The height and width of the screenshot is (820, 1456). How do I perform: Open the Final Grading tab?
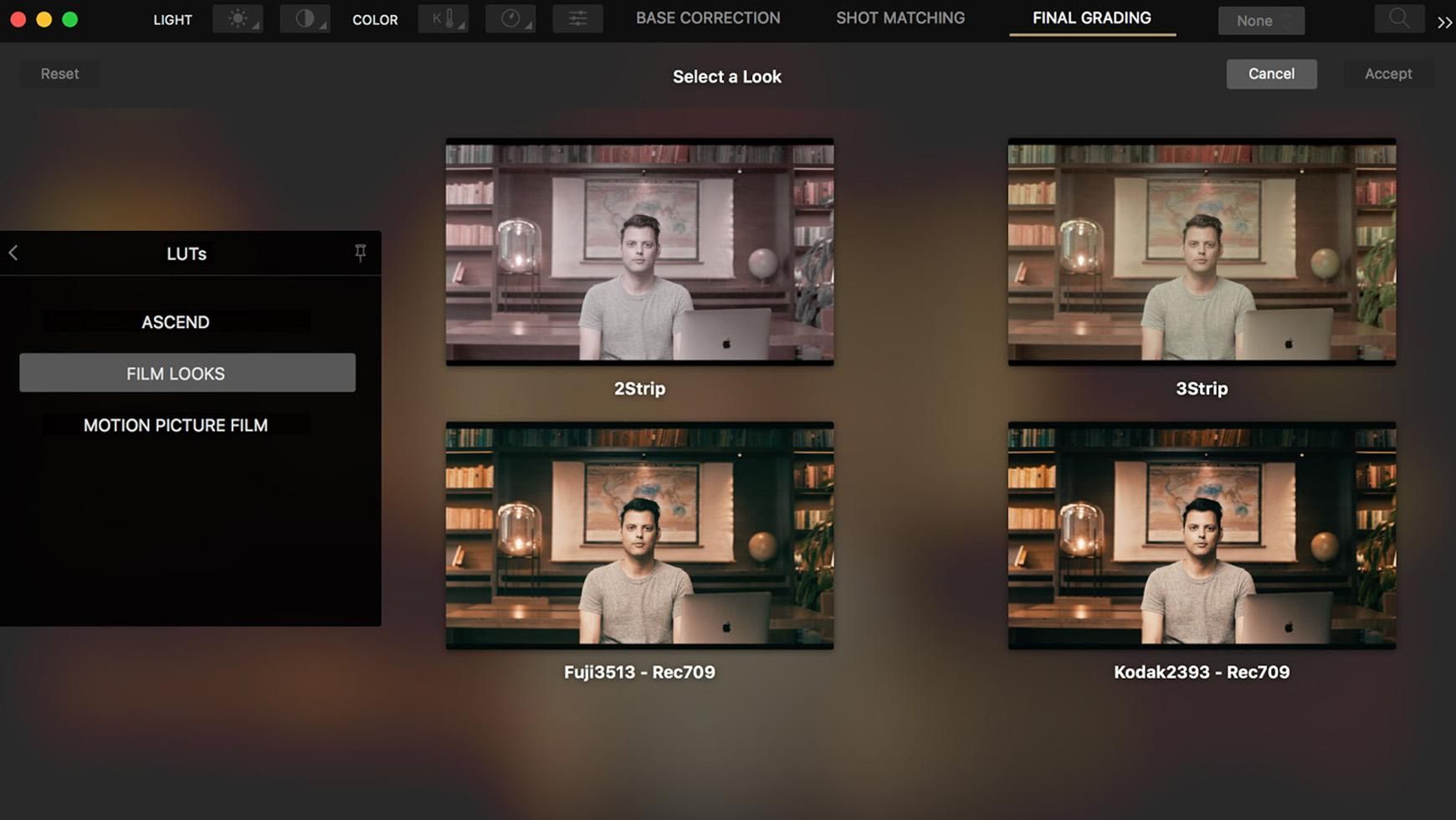(1091, 18)
